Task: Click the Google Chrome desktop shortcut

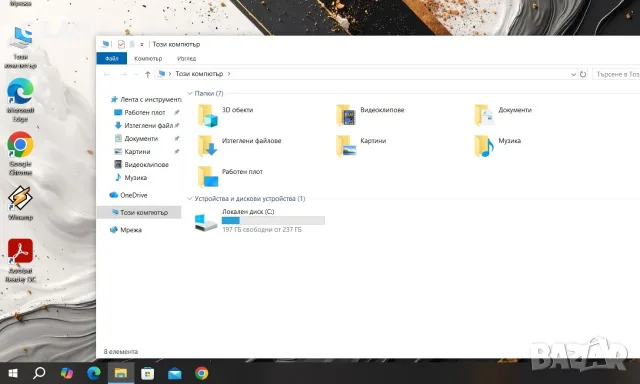Action: tap(20, 153)
